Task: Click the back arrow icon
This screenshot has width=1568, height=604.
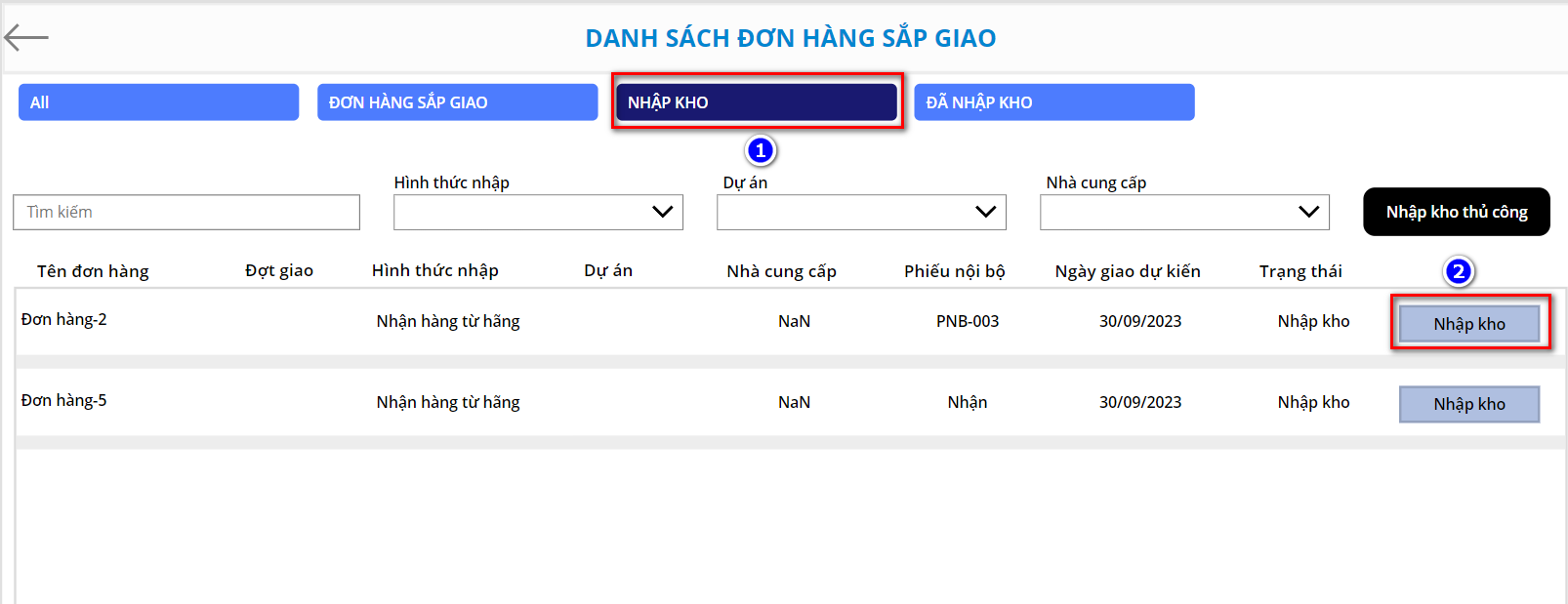Action: click(26, 38)
